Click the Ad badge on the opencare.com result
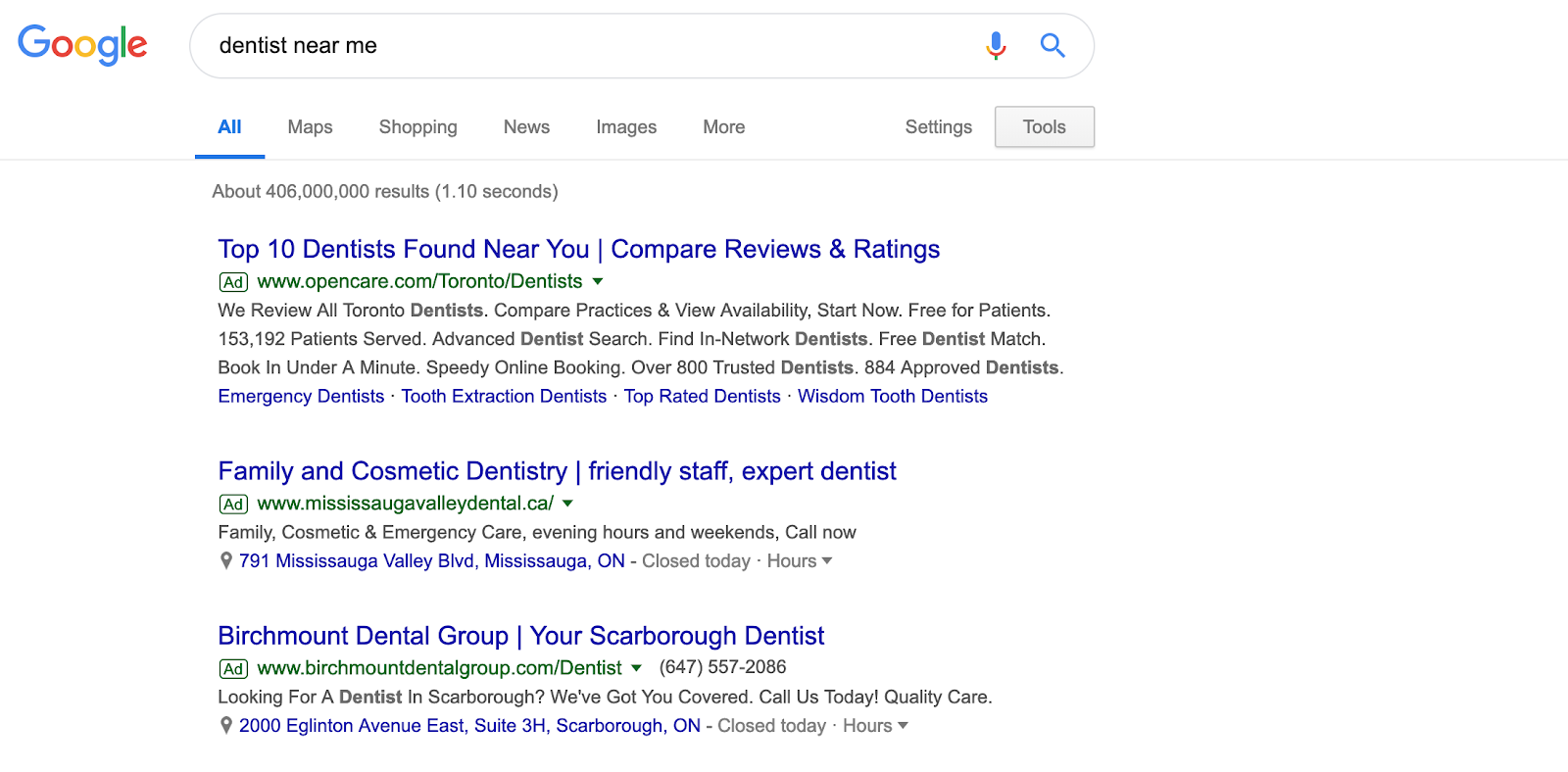This screenshot has height=772, width=1568. 233,282
